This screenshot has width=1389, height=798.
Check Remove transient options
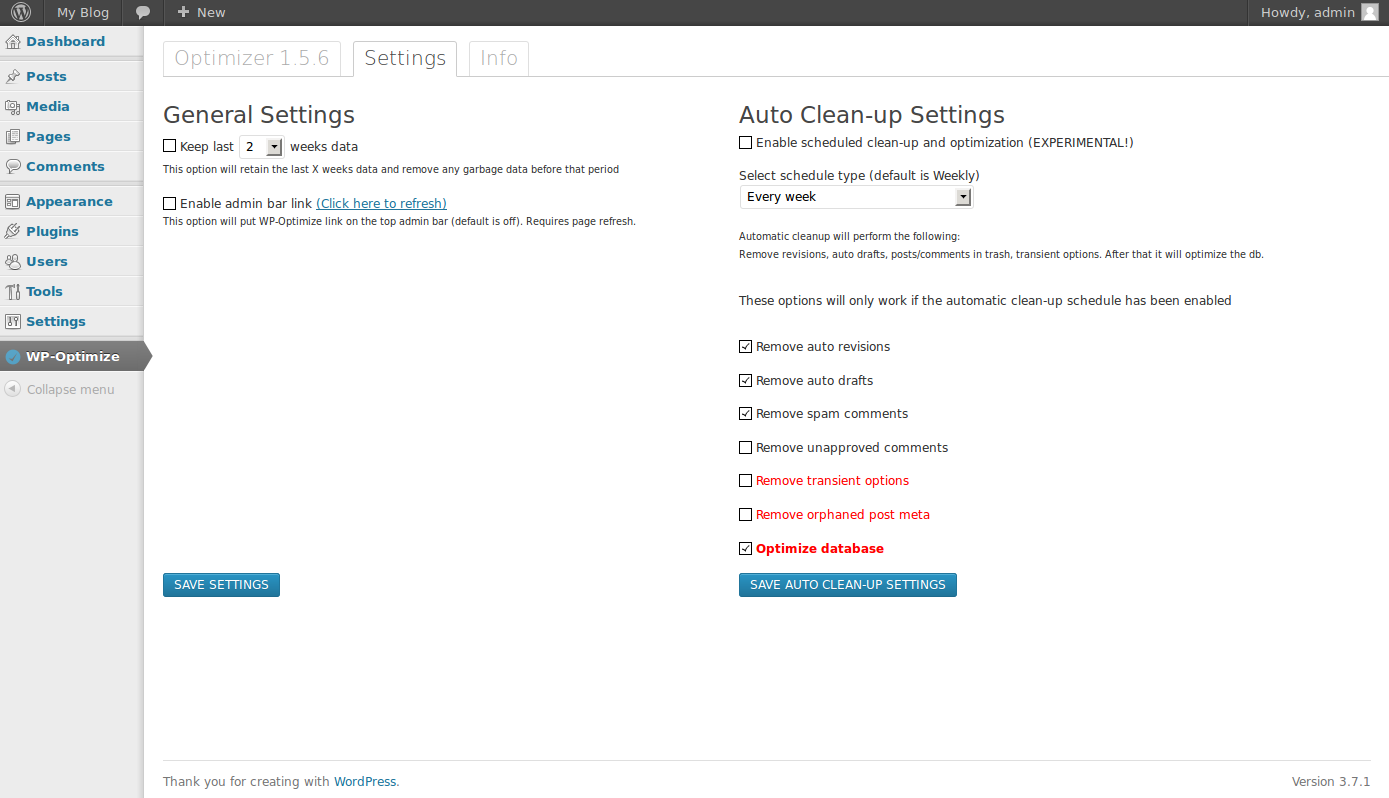click(x=745, y=481)
